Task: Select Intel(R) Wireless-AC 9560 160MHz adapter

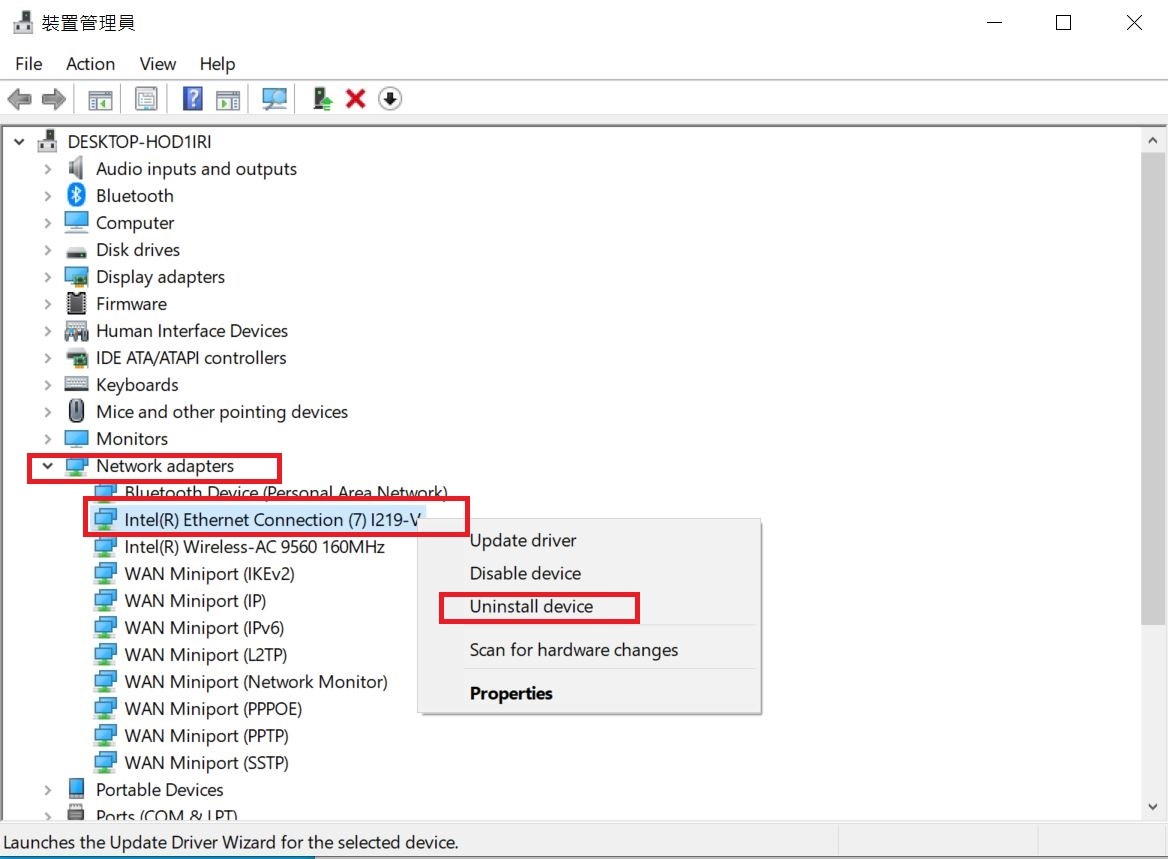Action: coord(254,547)
